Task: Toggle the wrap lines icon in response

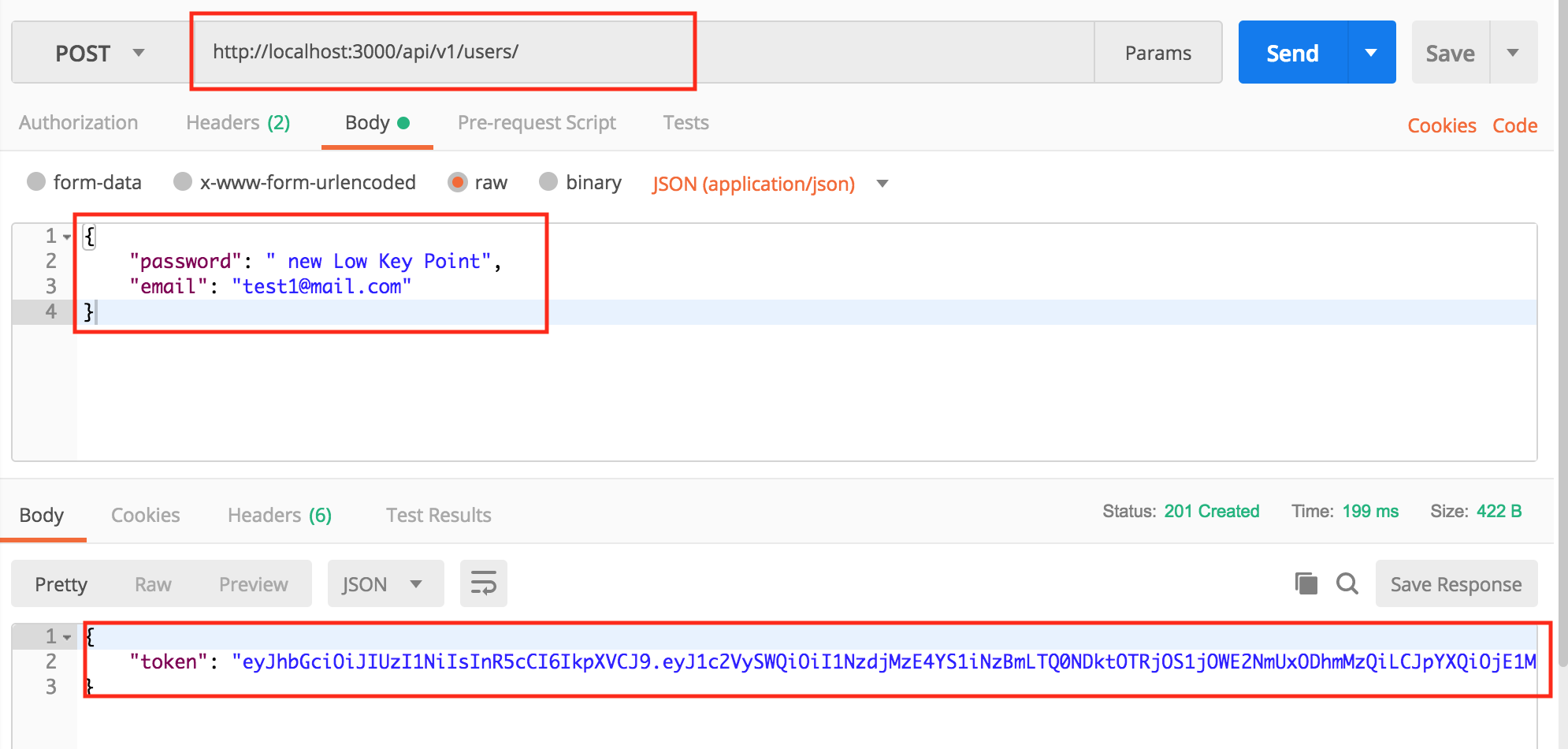Action: tap(483, 584)
